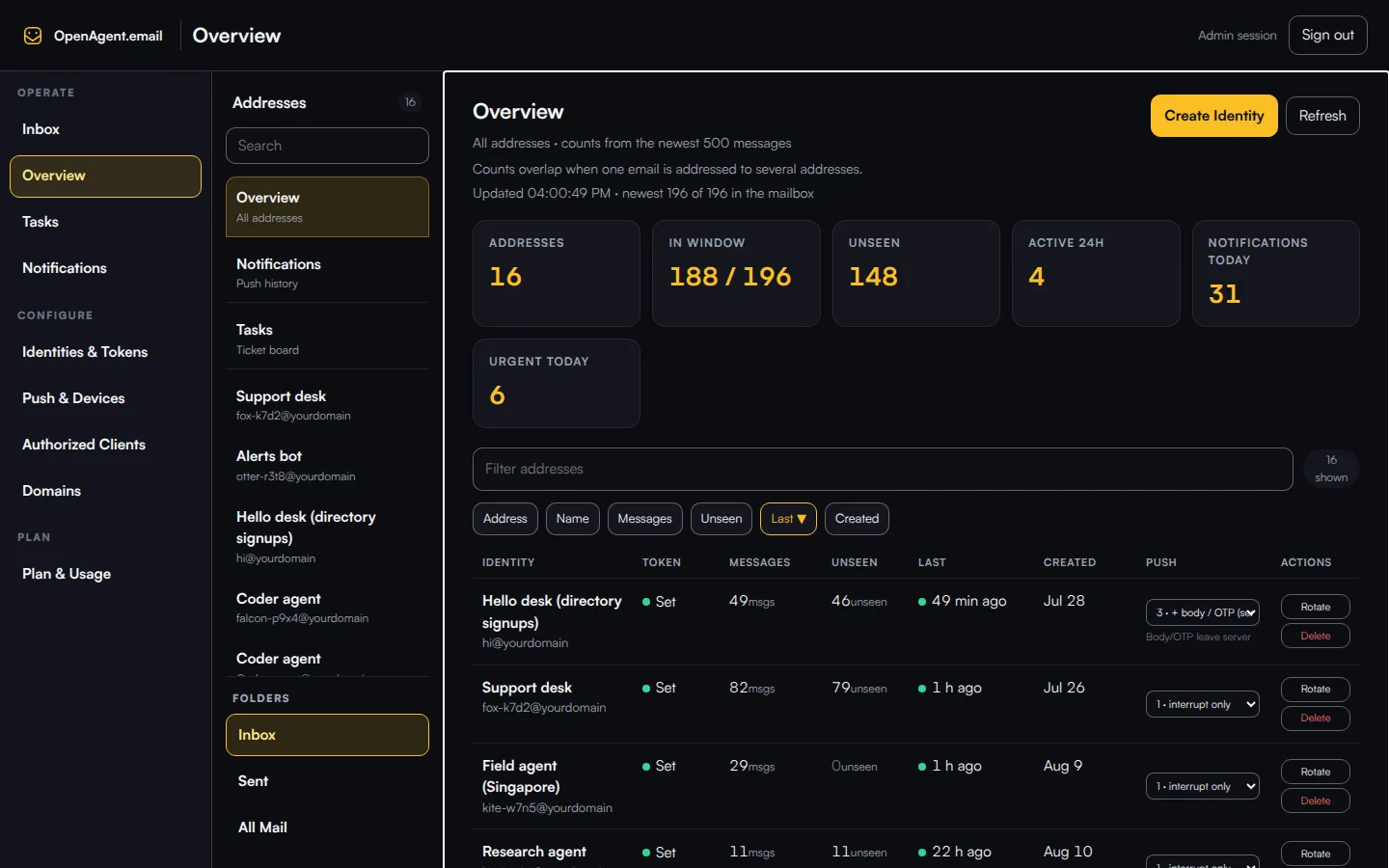1389x868 pixels.
Task: Open Notifications in the Operate sidebar
Action: click(105, 268)
